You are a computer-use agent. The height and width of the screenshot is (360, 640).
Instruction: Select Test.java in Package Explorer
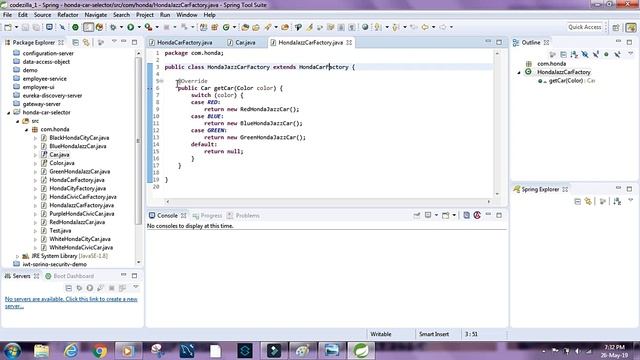(60, 231)
